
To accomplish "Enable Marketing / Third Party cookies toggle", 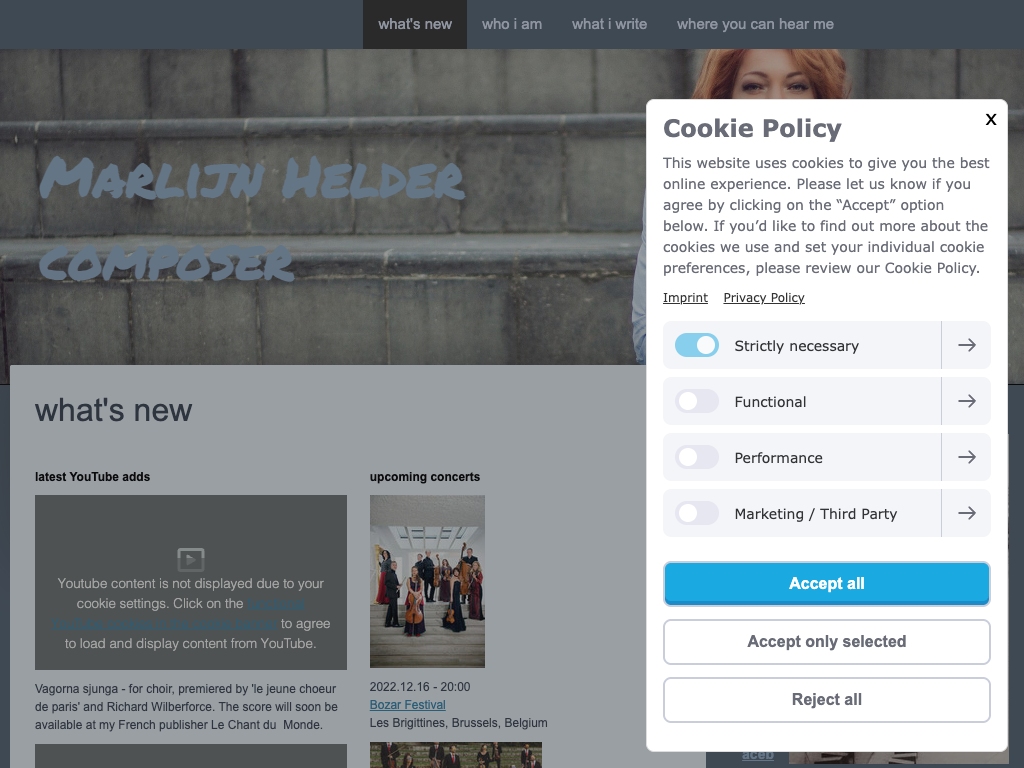I will pyautogui.click(x=697, y=513).
